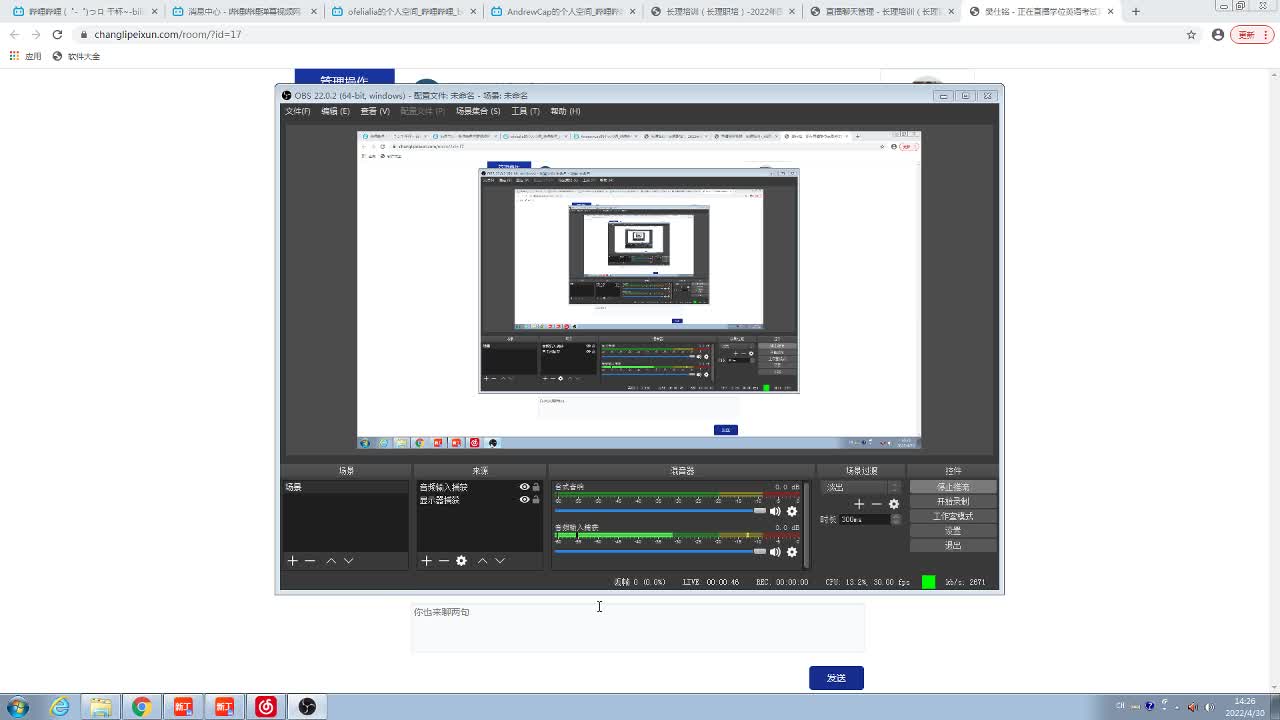The width and height of the screenshot is (1280, 720).
Task: Open the Scene Collection menu in OBS
Action: pyautogui.click(x=477, y=111)
